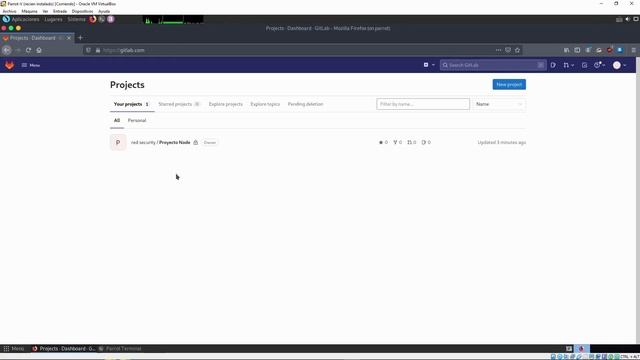Open the VirtualBox Ver menu
Image resolution: width=640 pixels, height=360 pixels.
45,11
